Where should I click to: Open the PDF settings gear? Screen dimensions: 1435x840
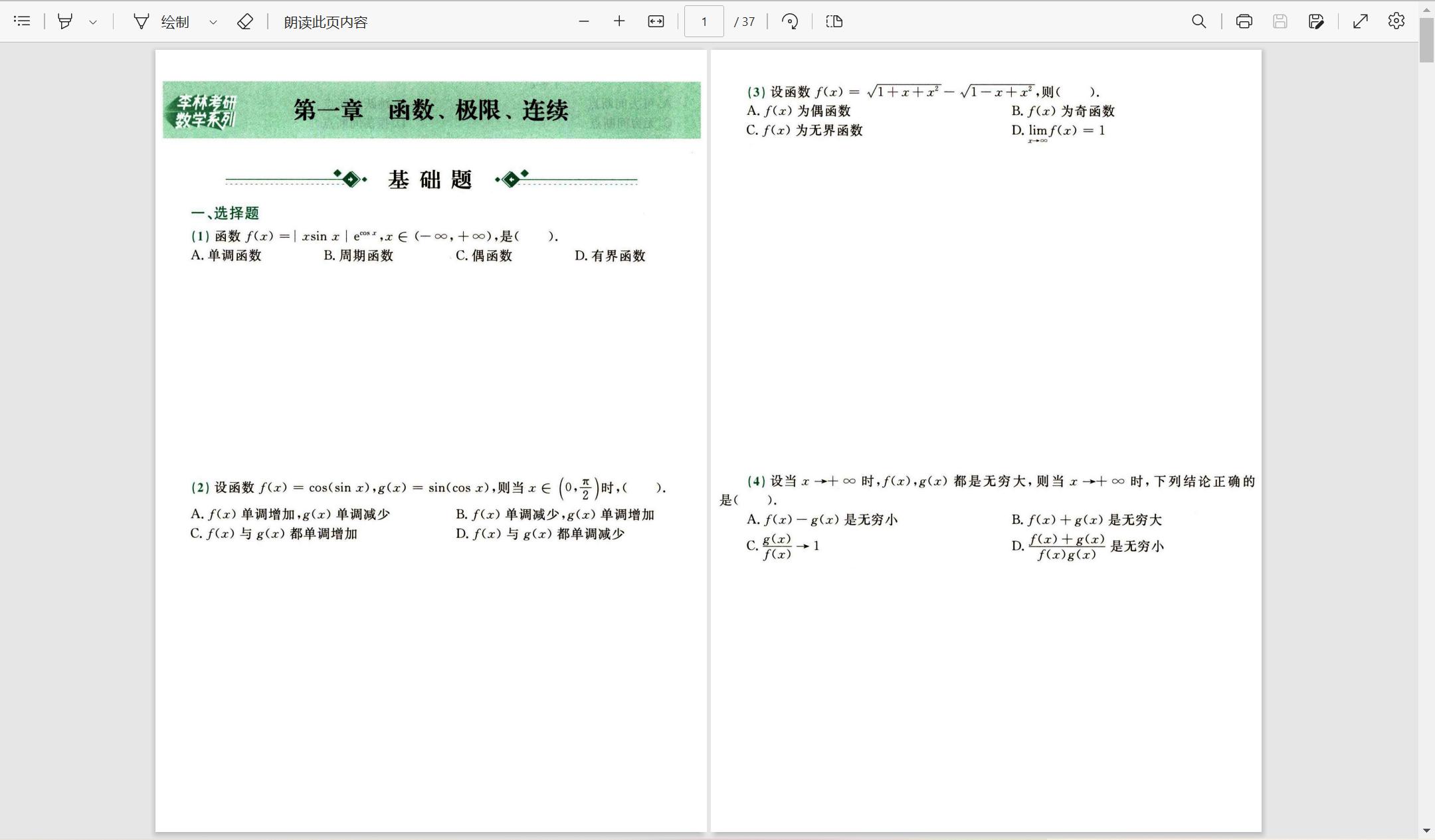pos(1396,21)
